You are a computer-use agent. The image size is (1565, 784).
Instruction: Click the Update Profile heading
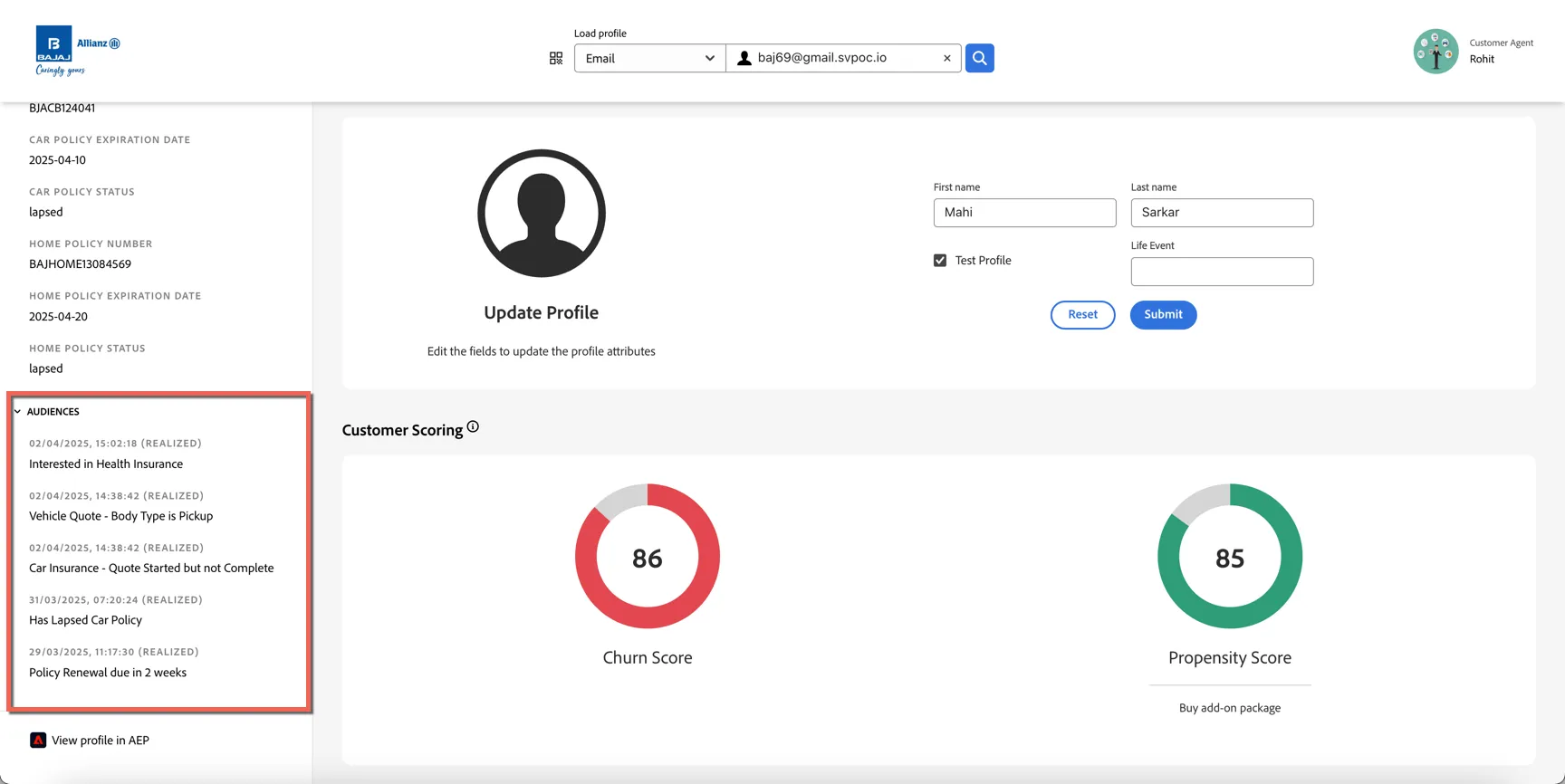click(541, 312)
